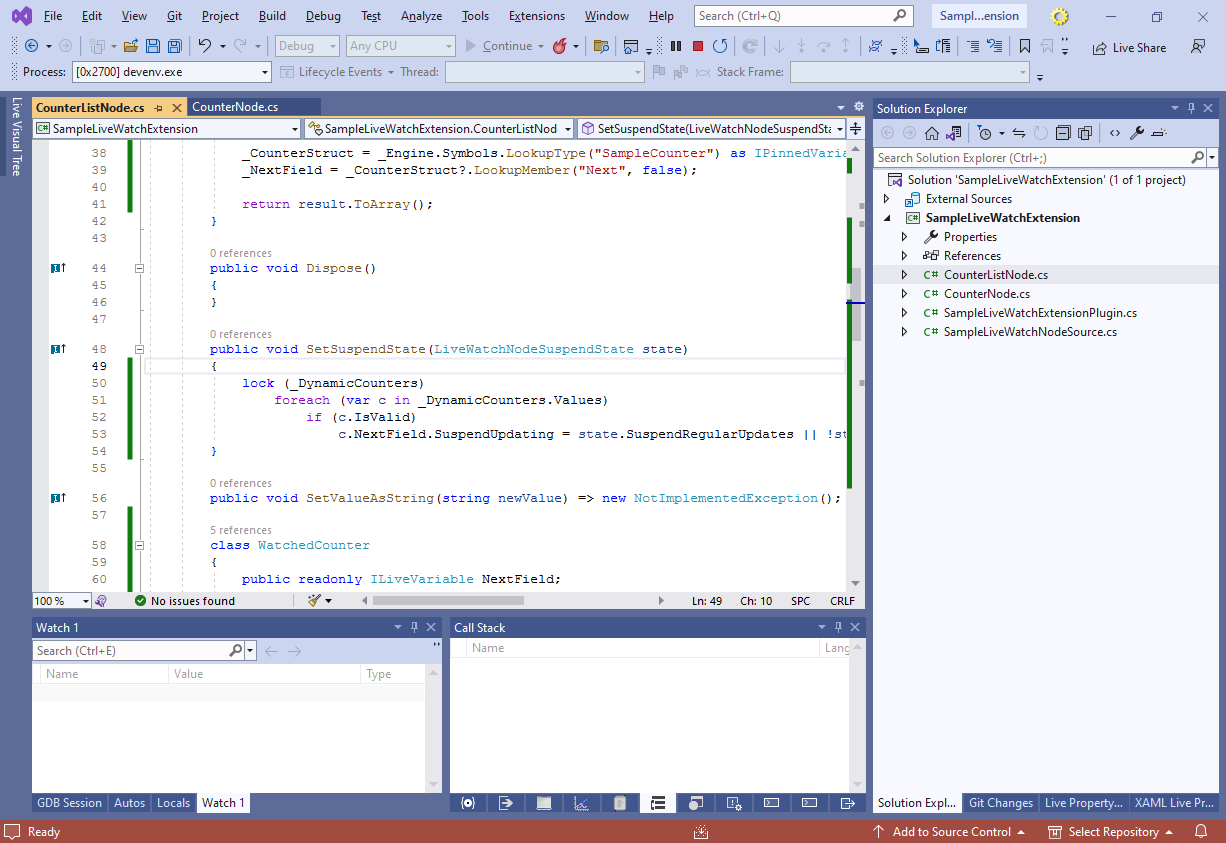Stop debugging with the red square
This screenshot has width=1226, height=843.
[698, 46]
